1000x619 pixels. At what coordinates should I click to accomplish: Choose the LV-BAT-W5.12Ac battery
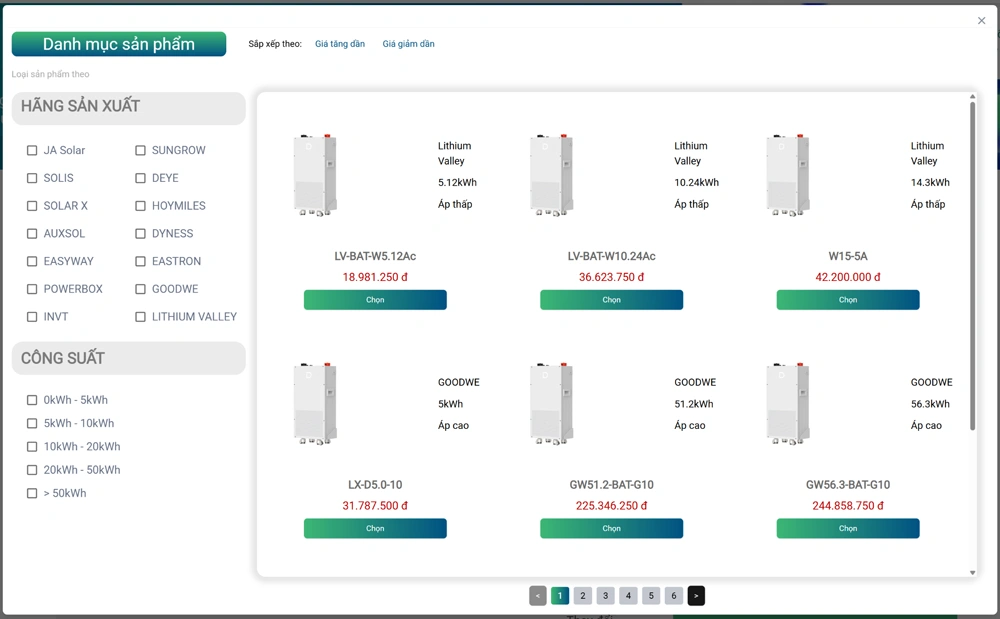[x=375, y=300]
